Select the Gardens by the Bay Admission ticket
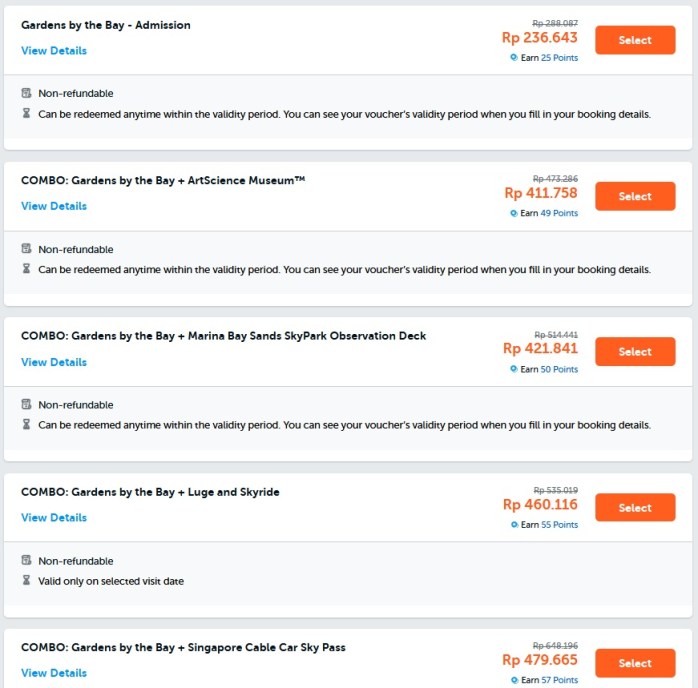The height and width of the screenshot is (688, 698). coord(635,40)
